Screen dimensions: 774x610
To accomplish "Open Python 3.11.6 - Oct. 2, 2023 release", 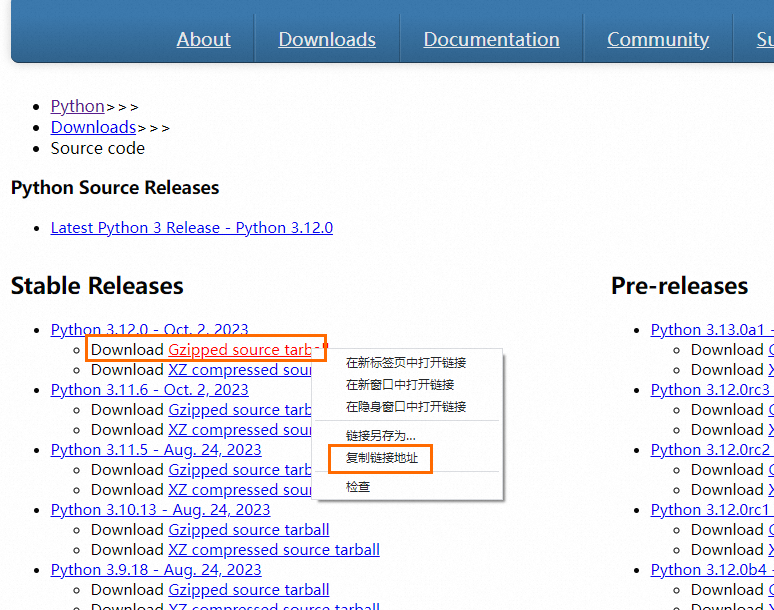I will pyautogui.click(x=150, y=389).
